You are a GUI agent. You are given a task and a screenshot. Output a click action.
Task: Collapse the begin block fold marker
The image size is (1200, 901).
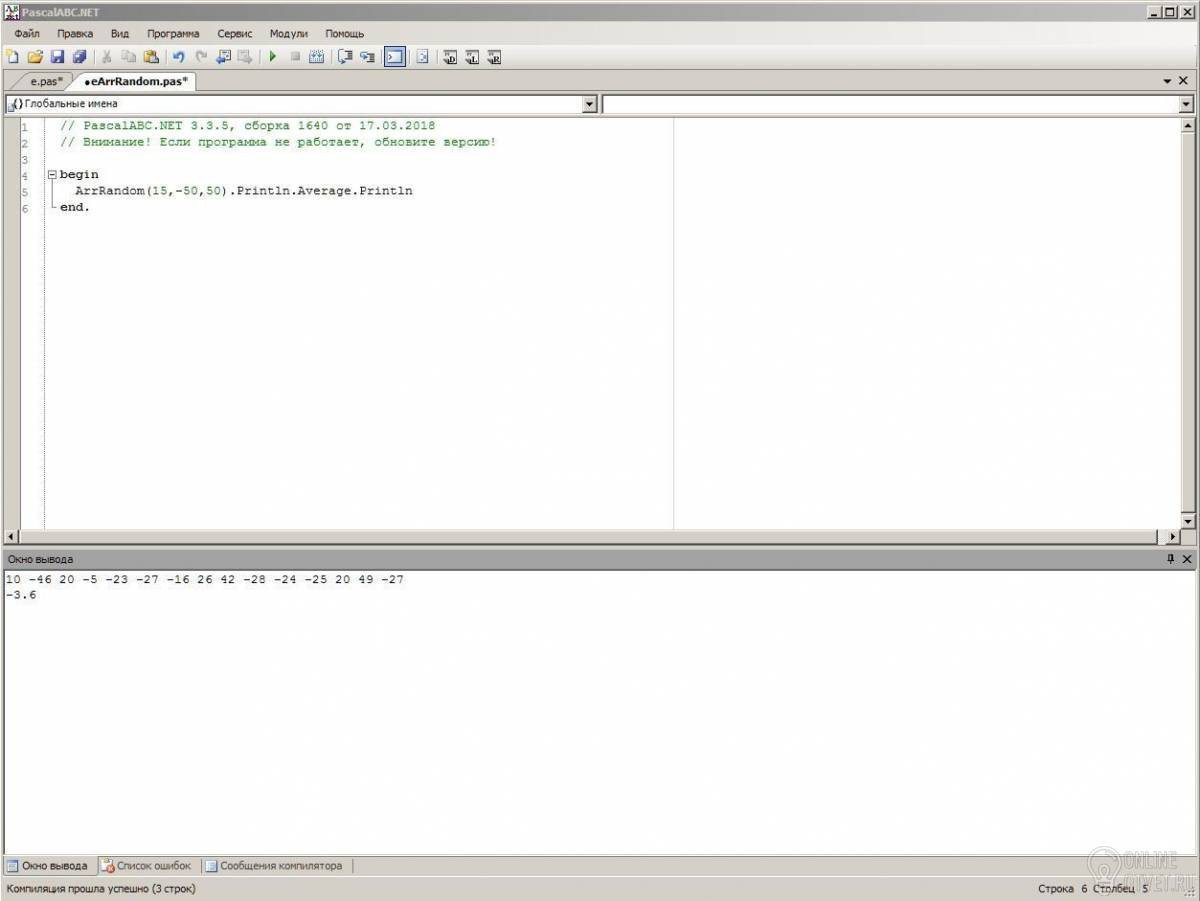click(x=52, y=175)
